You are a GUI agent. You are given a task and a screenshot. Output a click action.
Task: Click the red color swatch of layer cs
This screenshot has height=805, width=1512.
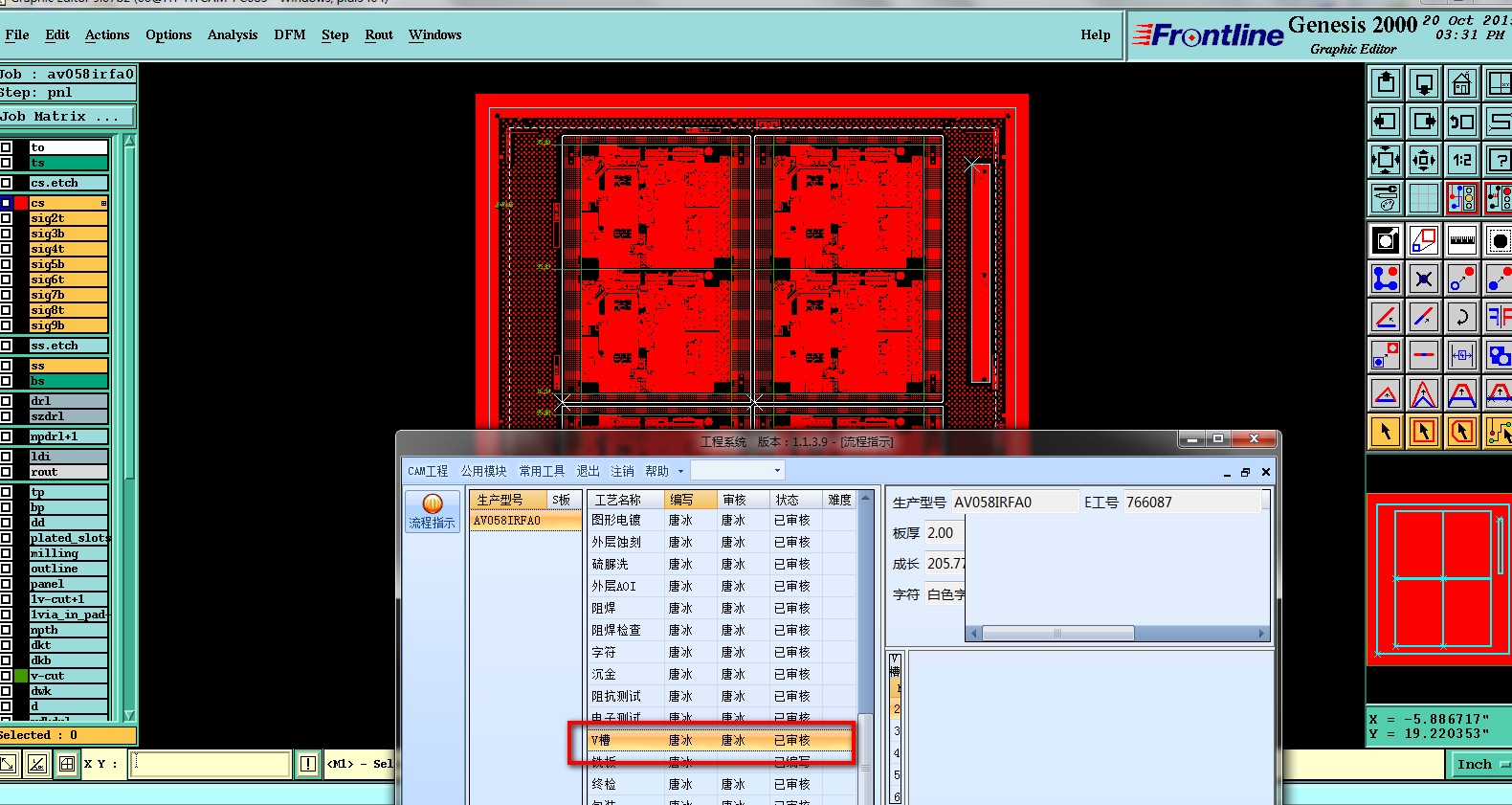21,203
